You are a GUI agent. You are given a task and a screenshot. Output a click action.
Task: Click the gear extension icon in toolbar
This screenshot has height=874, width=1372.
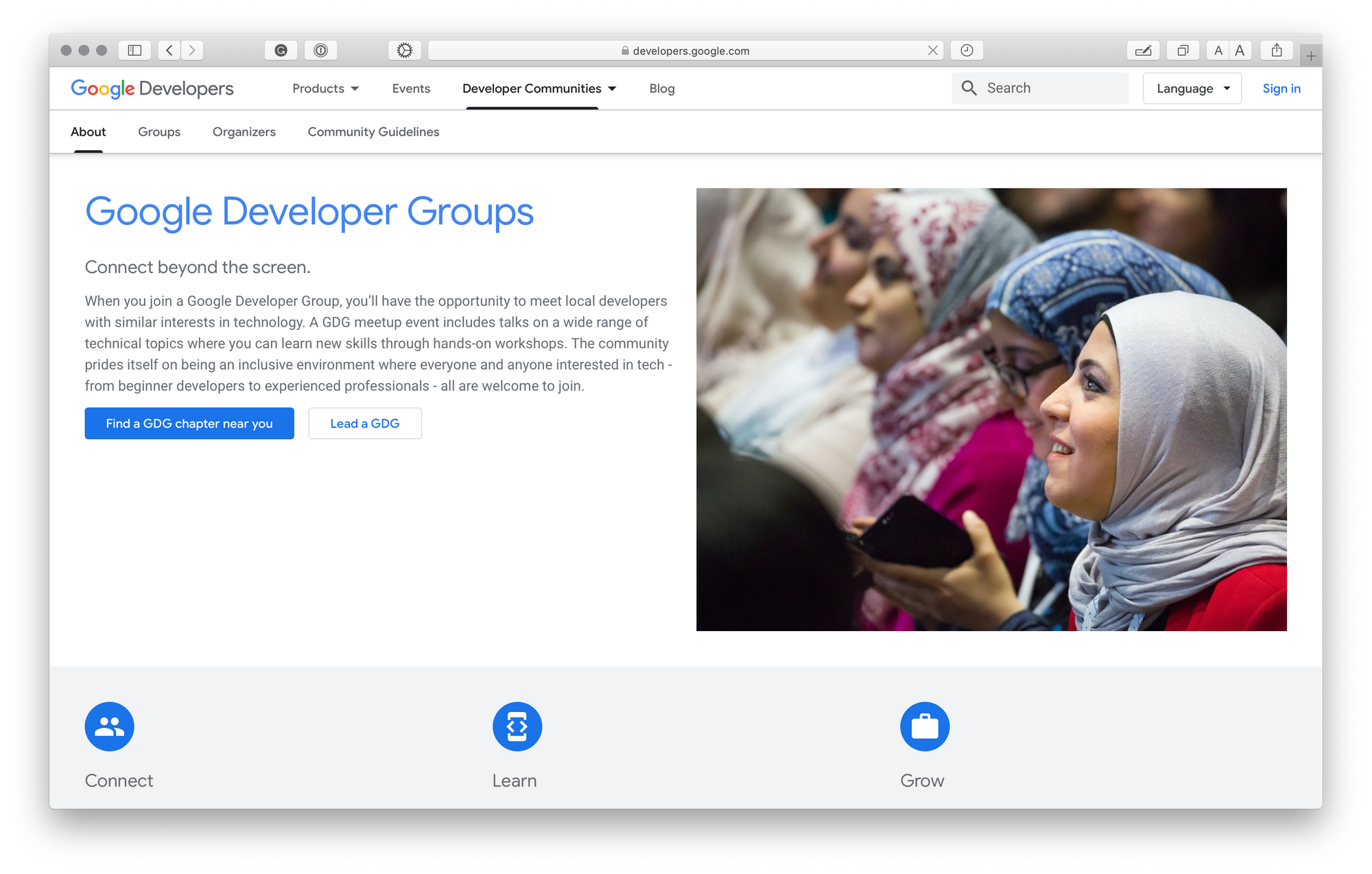point(405,50)
